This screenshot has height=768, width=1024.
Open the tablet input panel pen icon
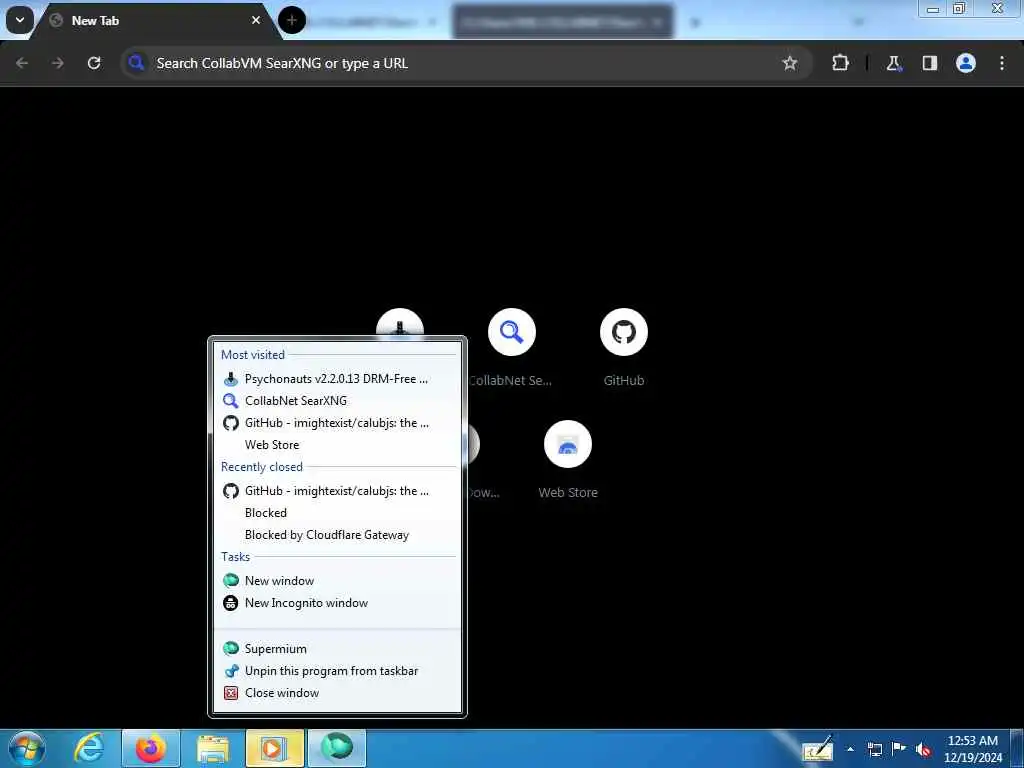(x=818, y=750)
